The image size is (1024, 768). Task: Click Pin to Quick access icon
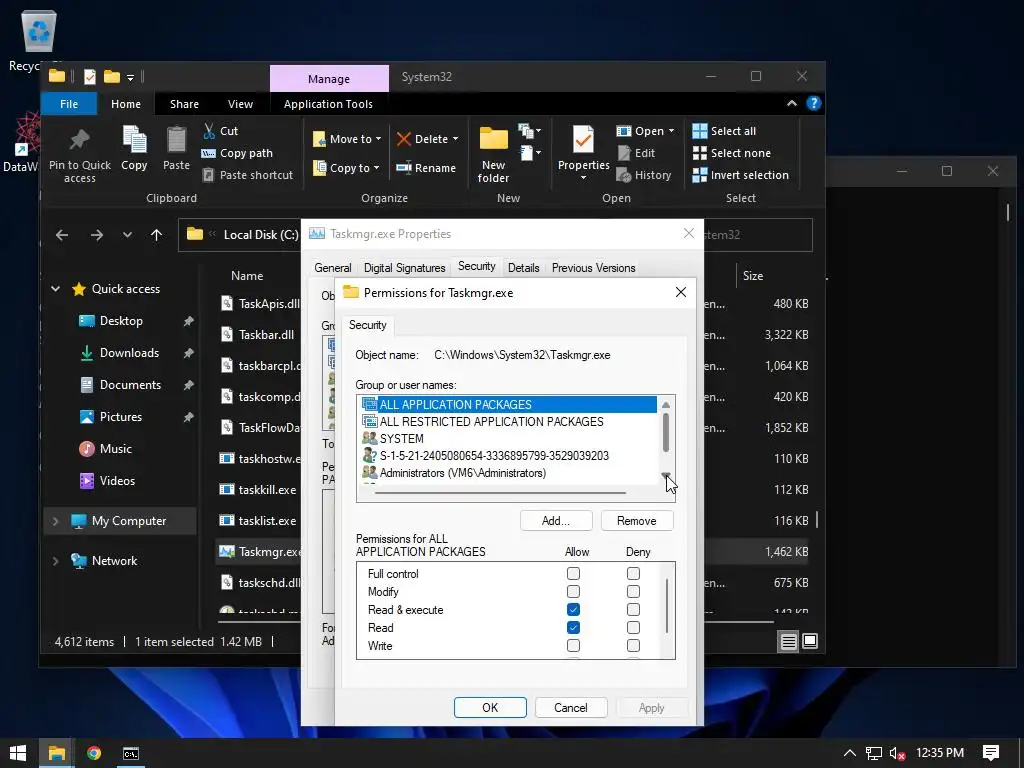(80, 140)
